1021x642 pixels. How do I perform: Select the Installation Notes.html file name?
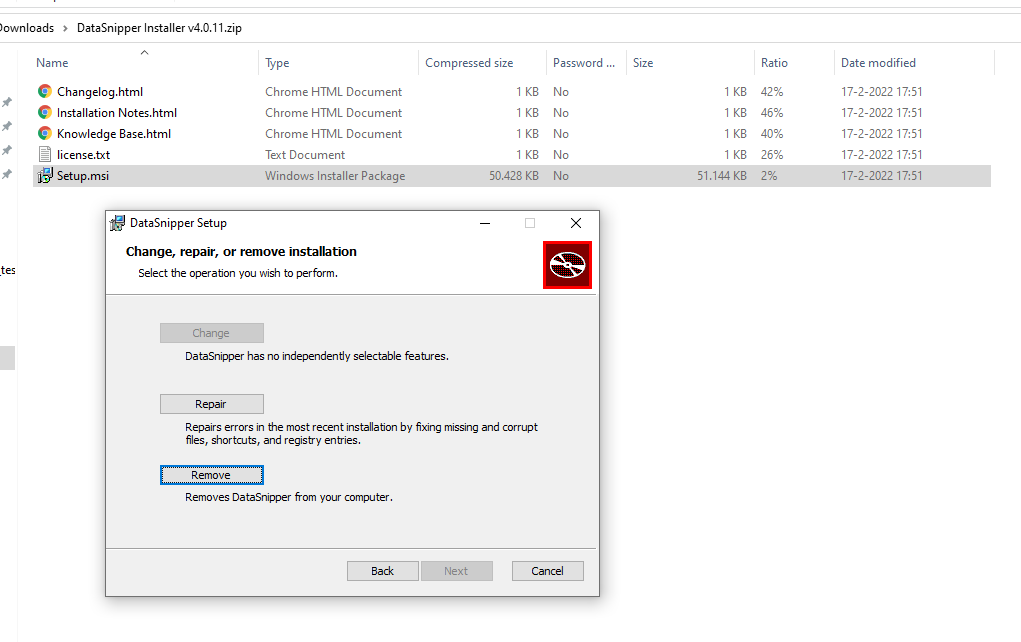pos(117,113)
